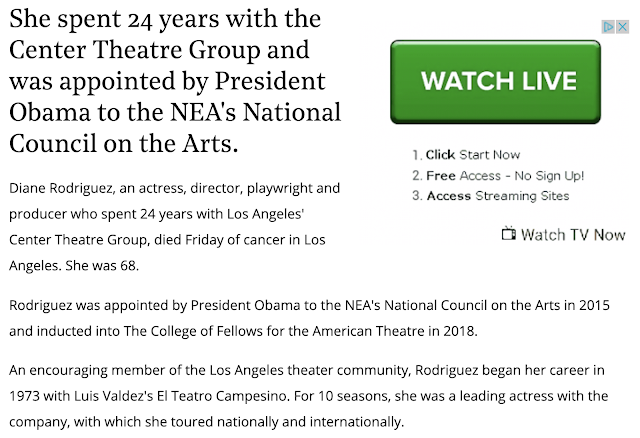Click 'Council on the Arts.' in headline
Screen dimensions: 640x438
click(x=124, y=143)
